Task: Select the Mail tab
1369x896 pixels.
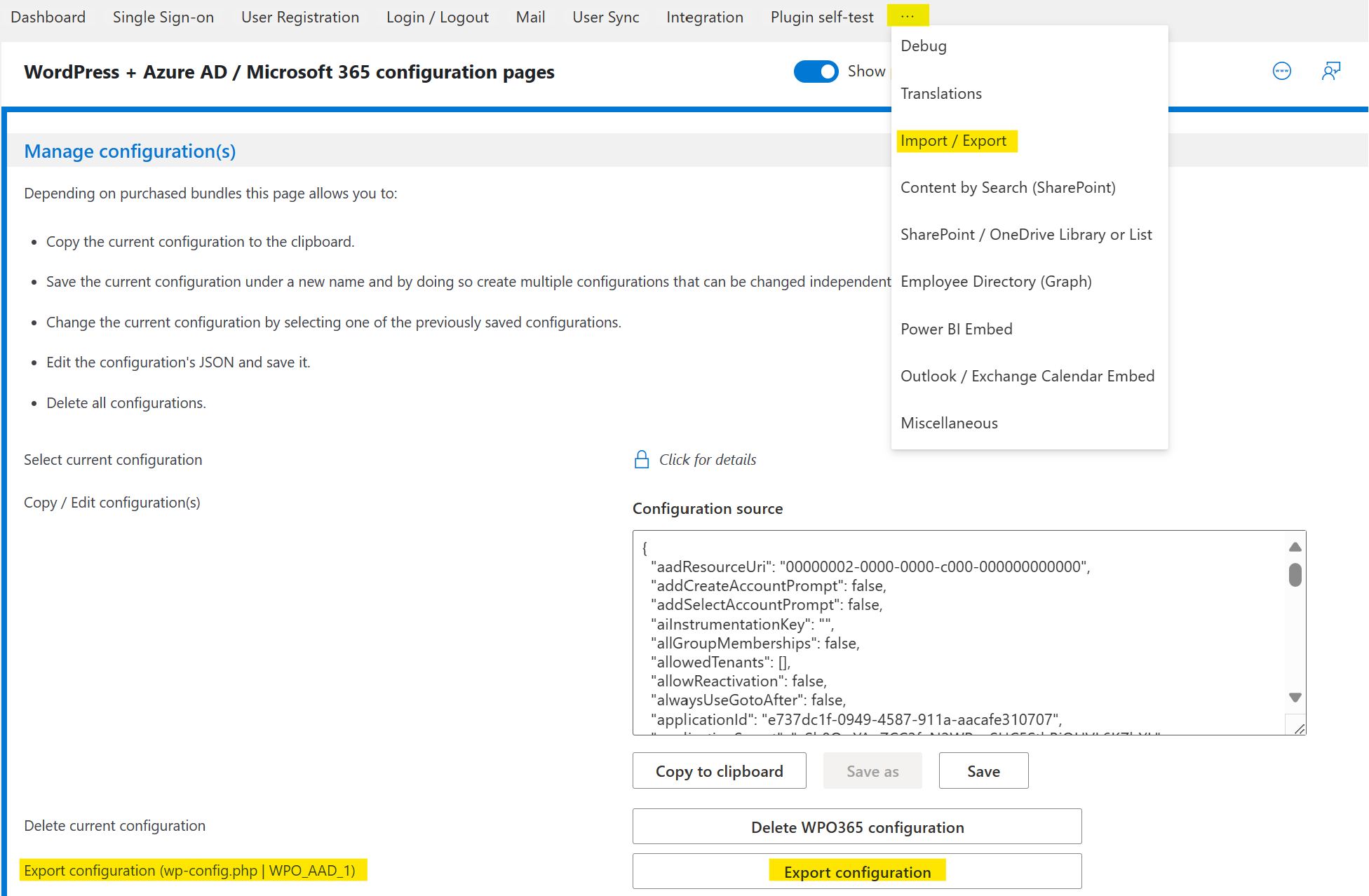Action: [x=530, y=17]
